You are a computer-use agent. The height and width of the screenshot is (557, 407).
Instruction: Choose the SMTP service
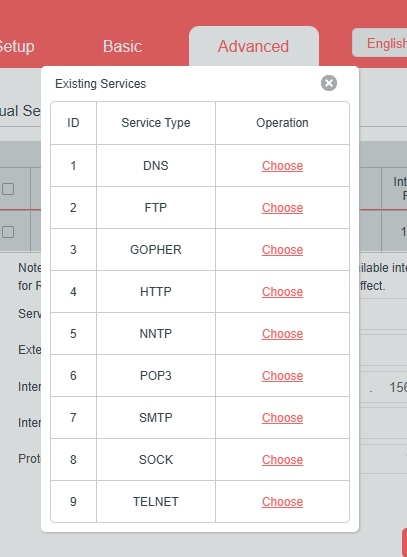[x=282, y=418]
